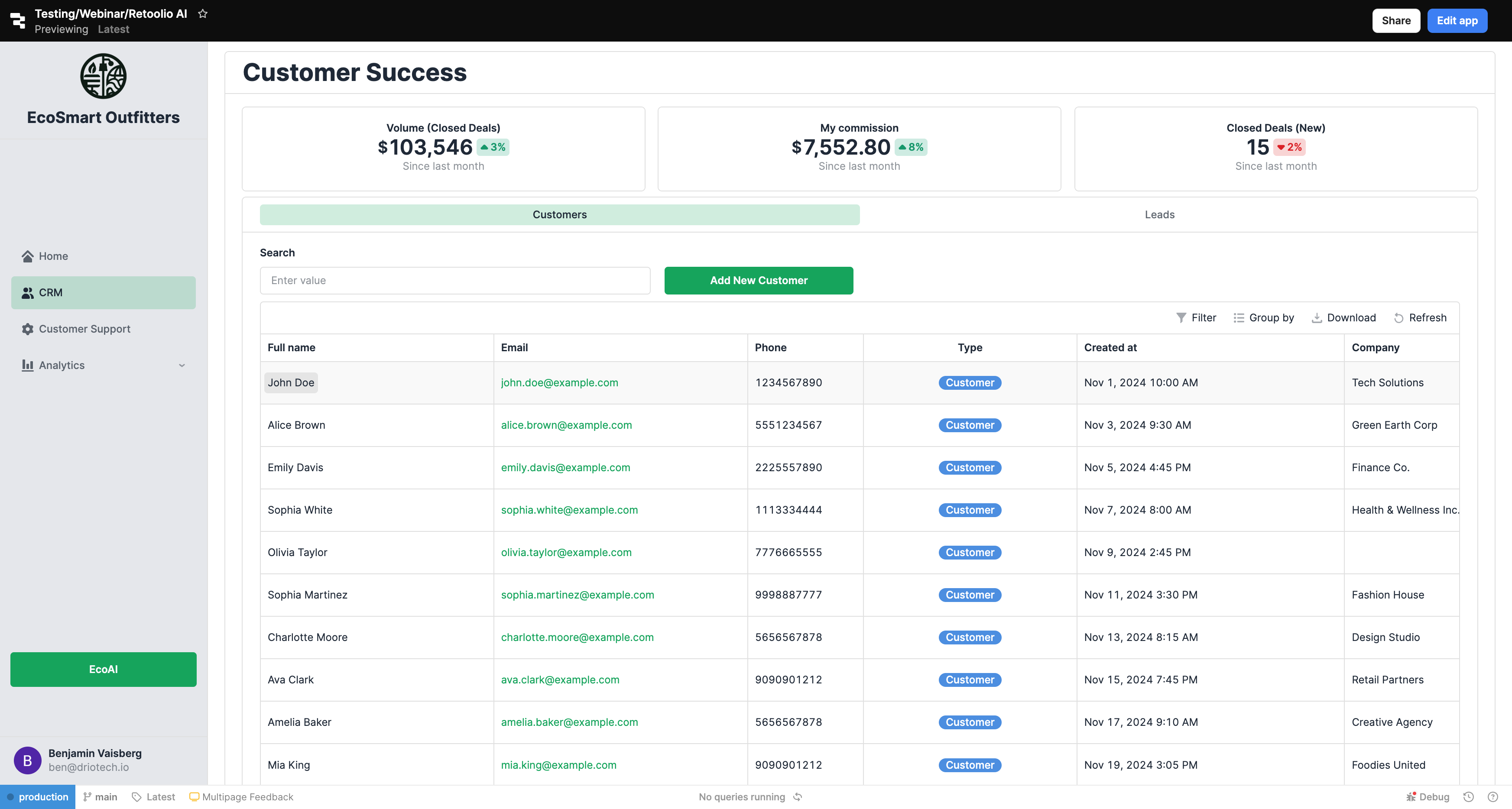Click the table Refresh circular icon

[x=1399, y=318]
